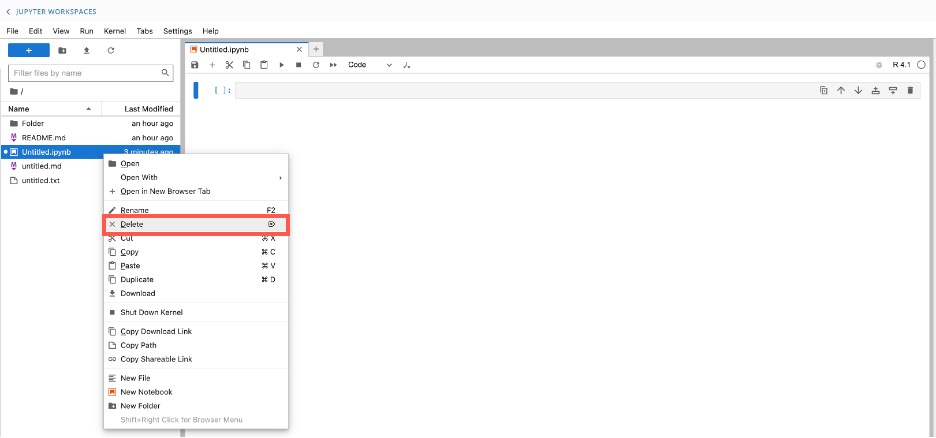Image resolution: width=936 pixels, height=438 pixels.
Task: Paste cells from the notebook toolbar
Action: [264, 65]
